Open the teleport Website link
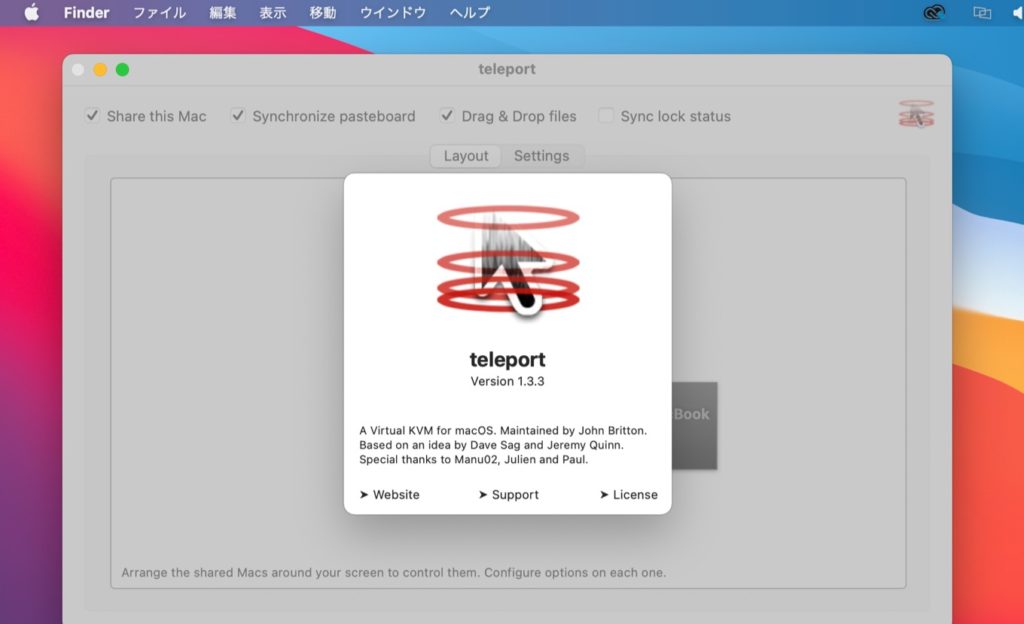Screen dimensions: 1024x624 click(x=396, y=494)
